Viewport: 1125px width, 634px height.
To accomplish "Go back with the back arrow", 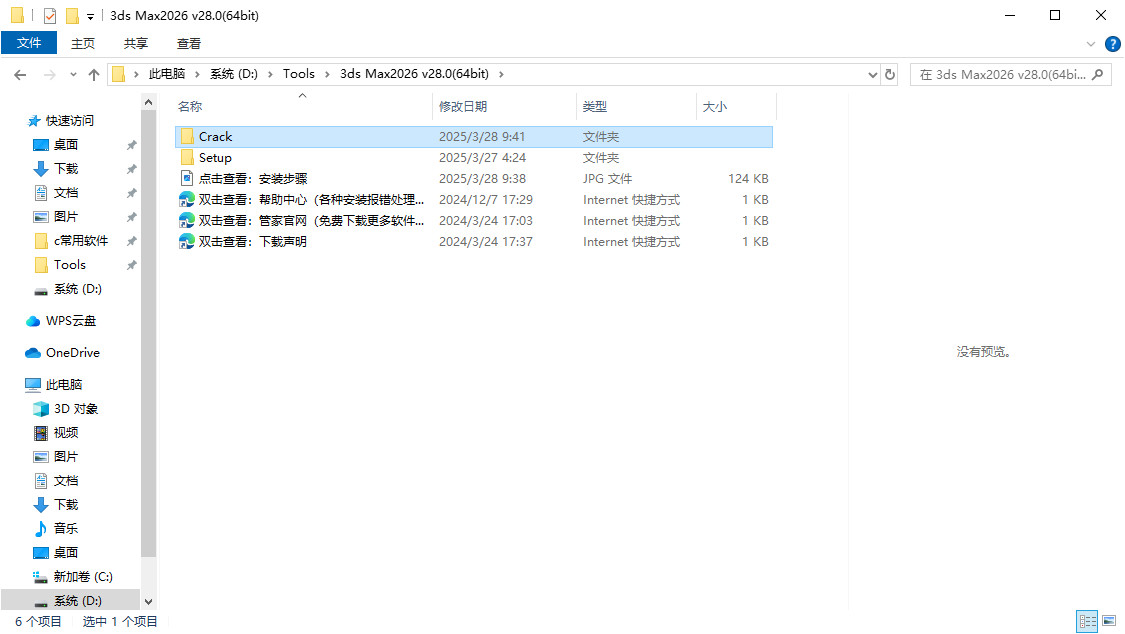I will (x=20, y=75).
